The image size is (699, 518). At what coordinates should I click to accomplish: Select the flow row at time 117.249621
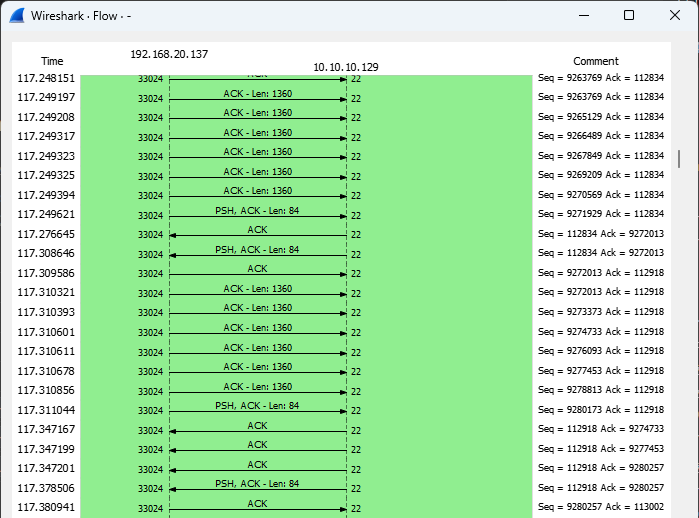click(341, 214)
